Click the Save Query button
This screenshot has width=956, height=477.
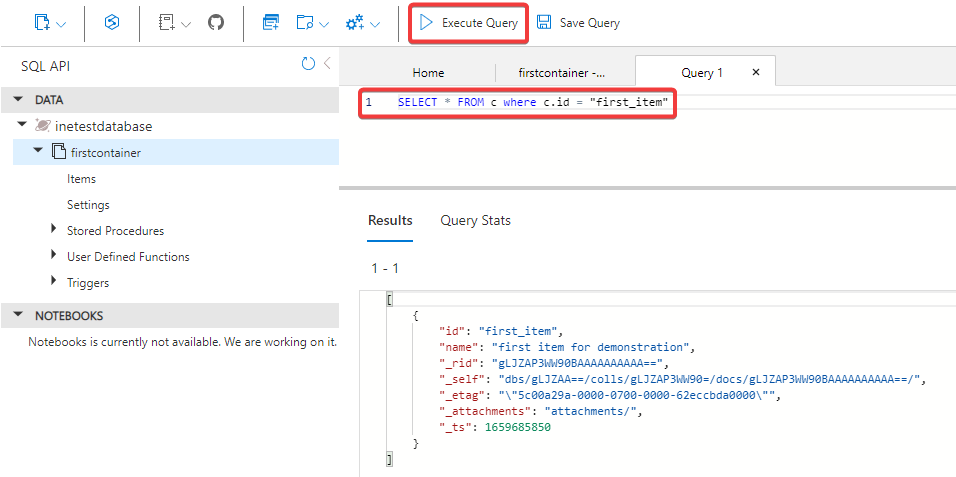tap(578, 22)
